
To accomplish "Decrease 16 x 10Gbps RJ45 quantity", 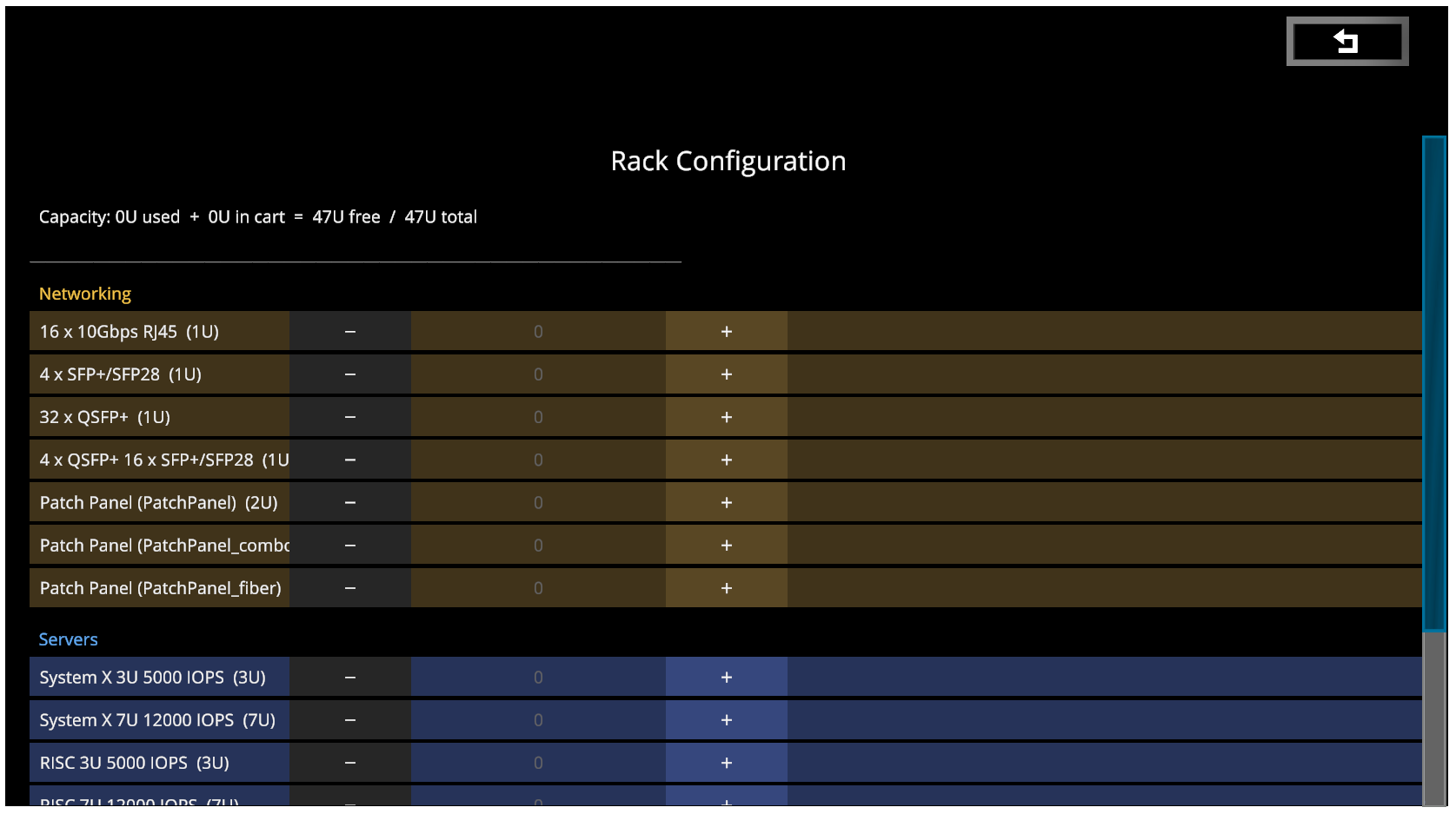I will [x=350, y=332].
